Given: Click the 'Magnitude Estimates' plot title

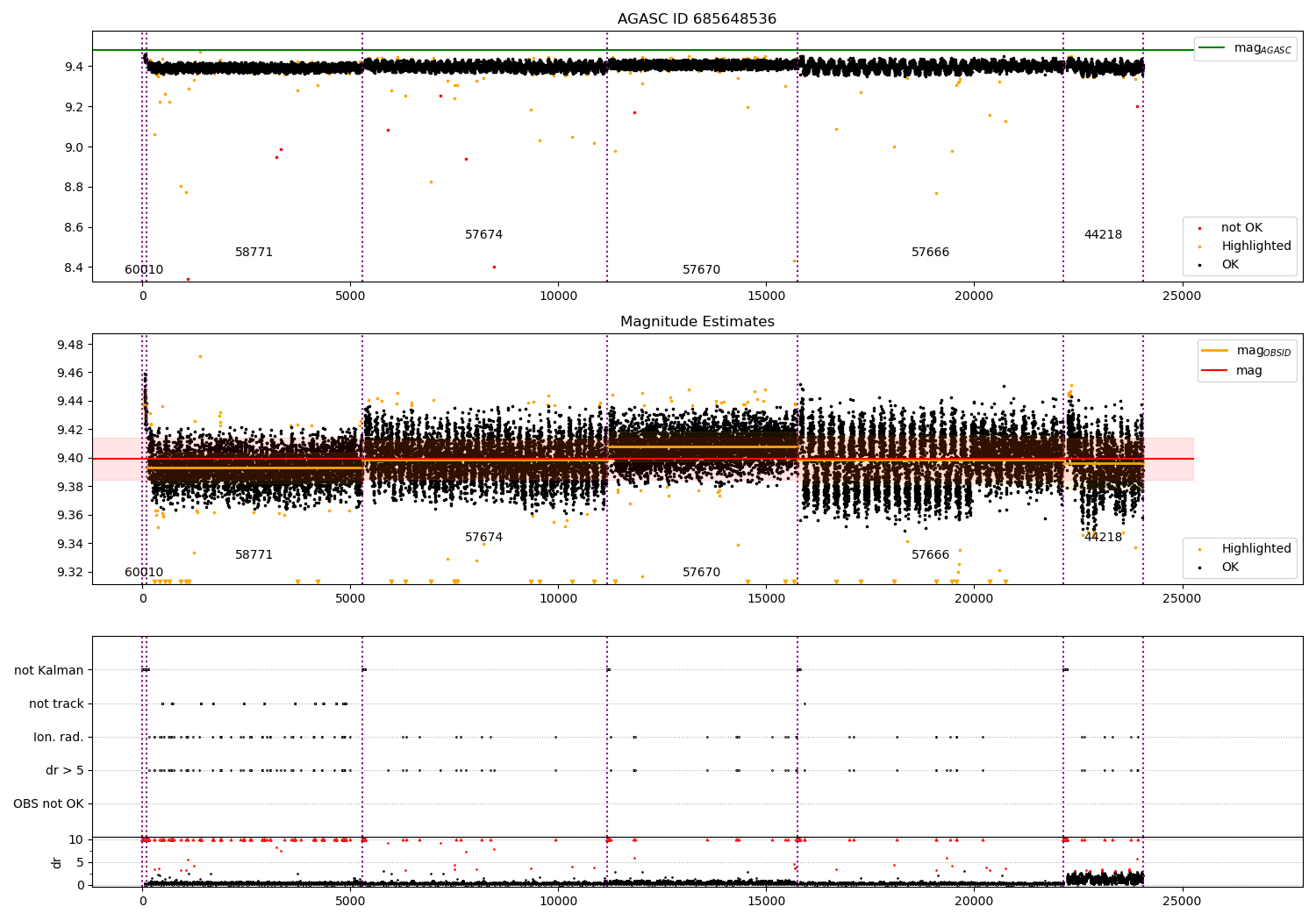Looking at the screenshot, I should point(697,322).
